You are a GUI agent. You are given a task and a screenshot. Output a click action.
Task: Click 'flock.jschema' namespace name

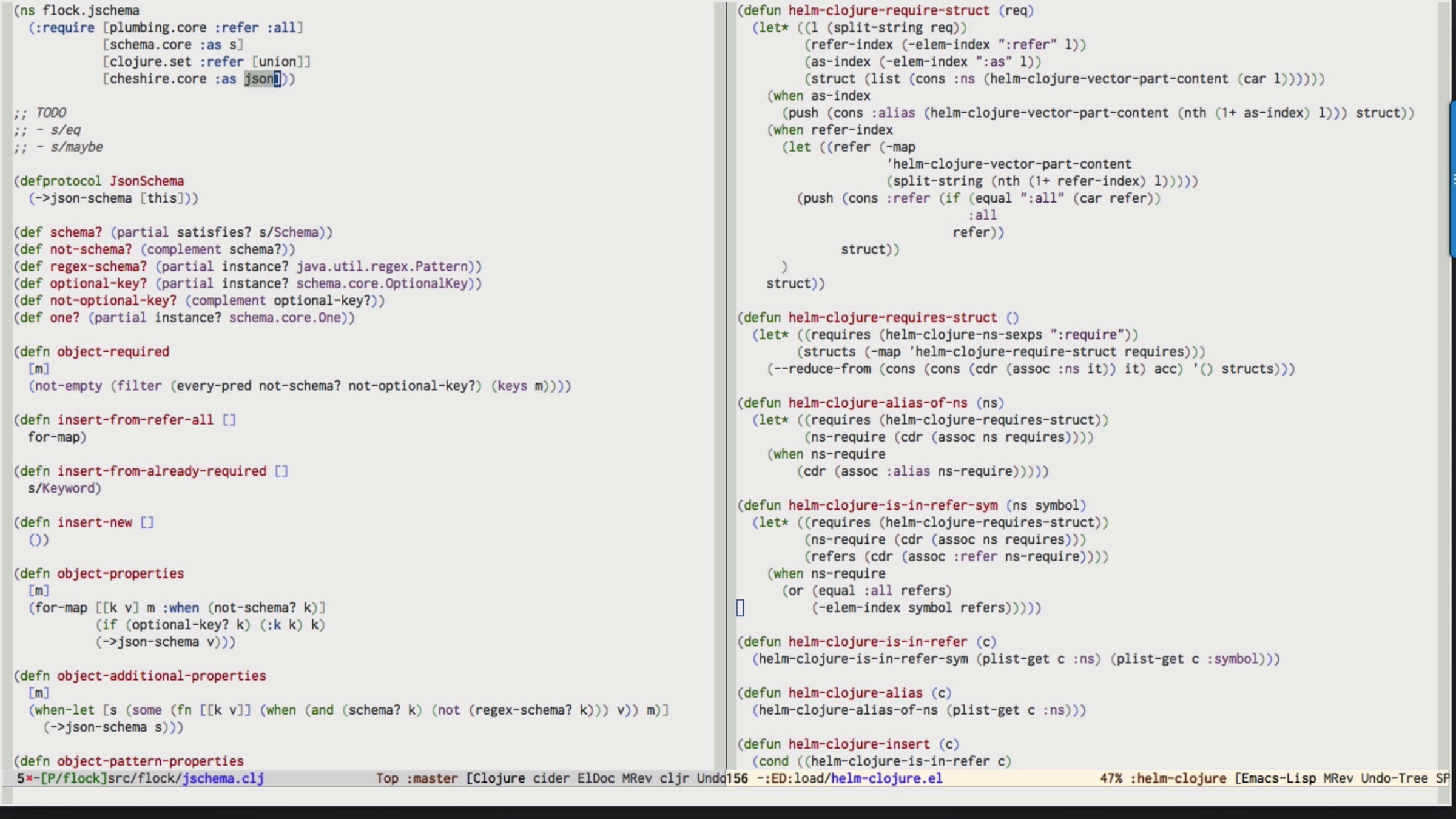(x=91, y=10)
